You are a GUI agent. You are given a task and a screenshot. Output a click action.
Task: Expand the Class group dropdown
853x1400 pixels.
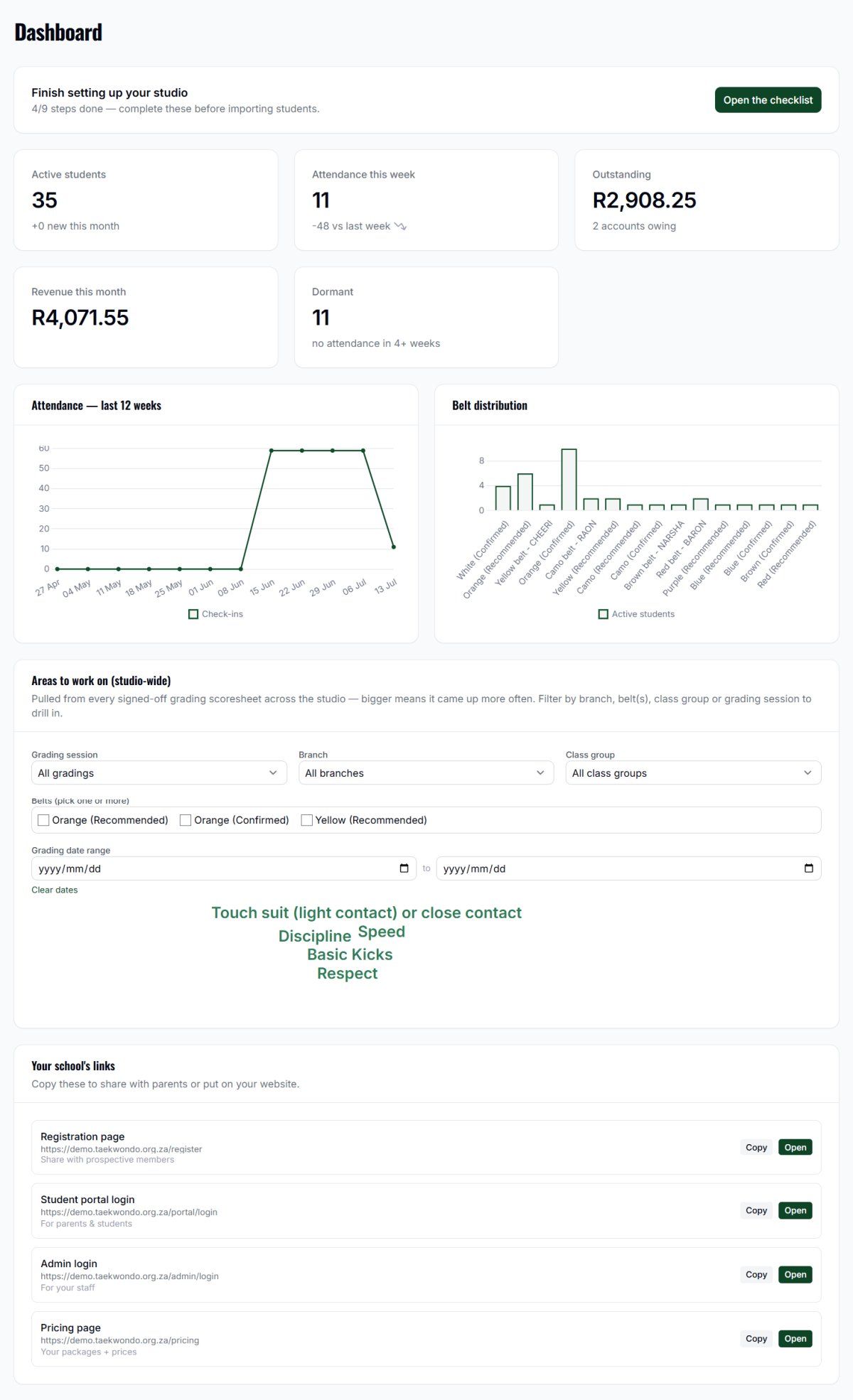coord(693,773)
